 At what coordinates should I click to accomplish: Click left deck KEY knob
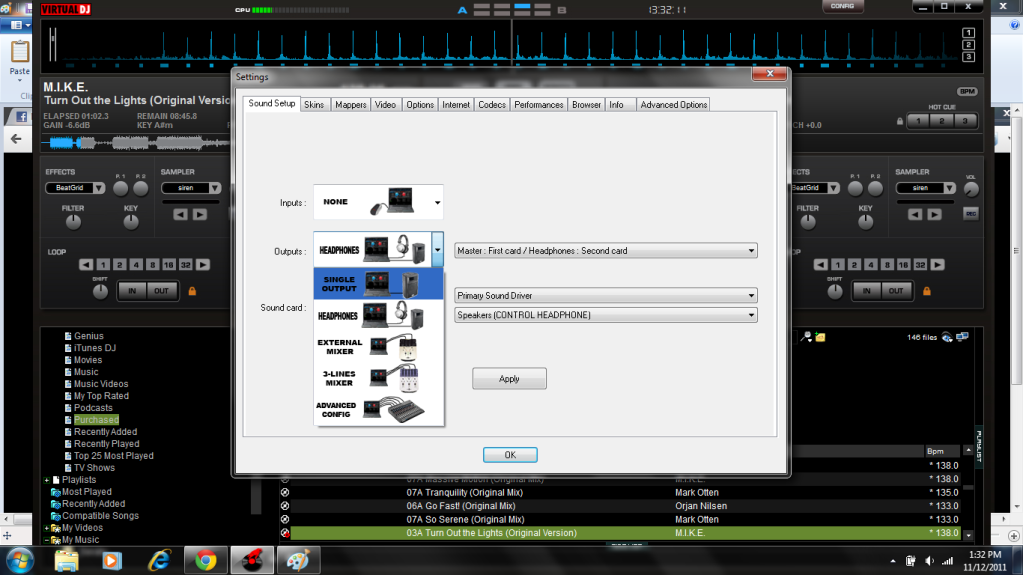pos(130,222)
